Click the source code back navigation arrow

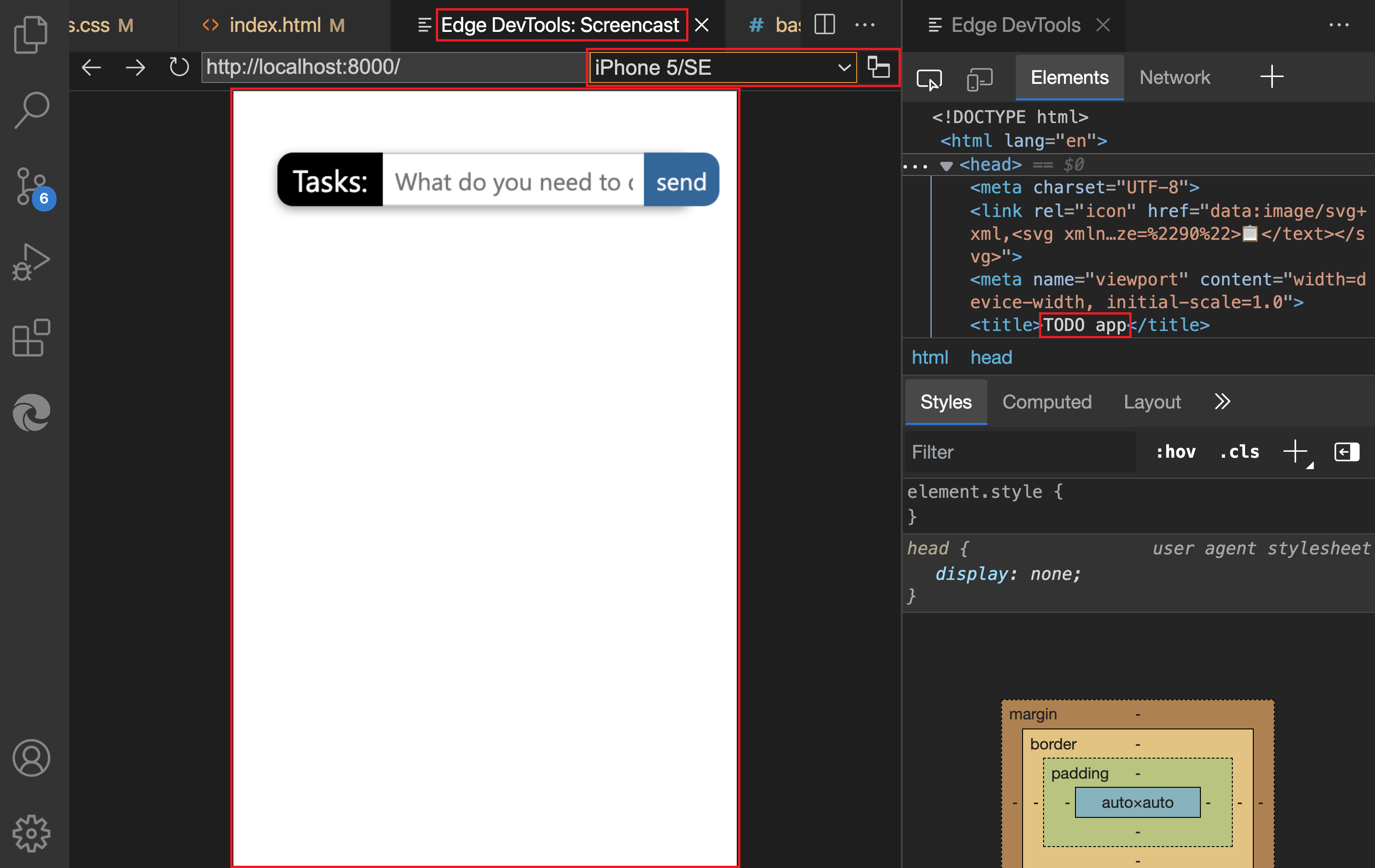click(x=92, y=67)
